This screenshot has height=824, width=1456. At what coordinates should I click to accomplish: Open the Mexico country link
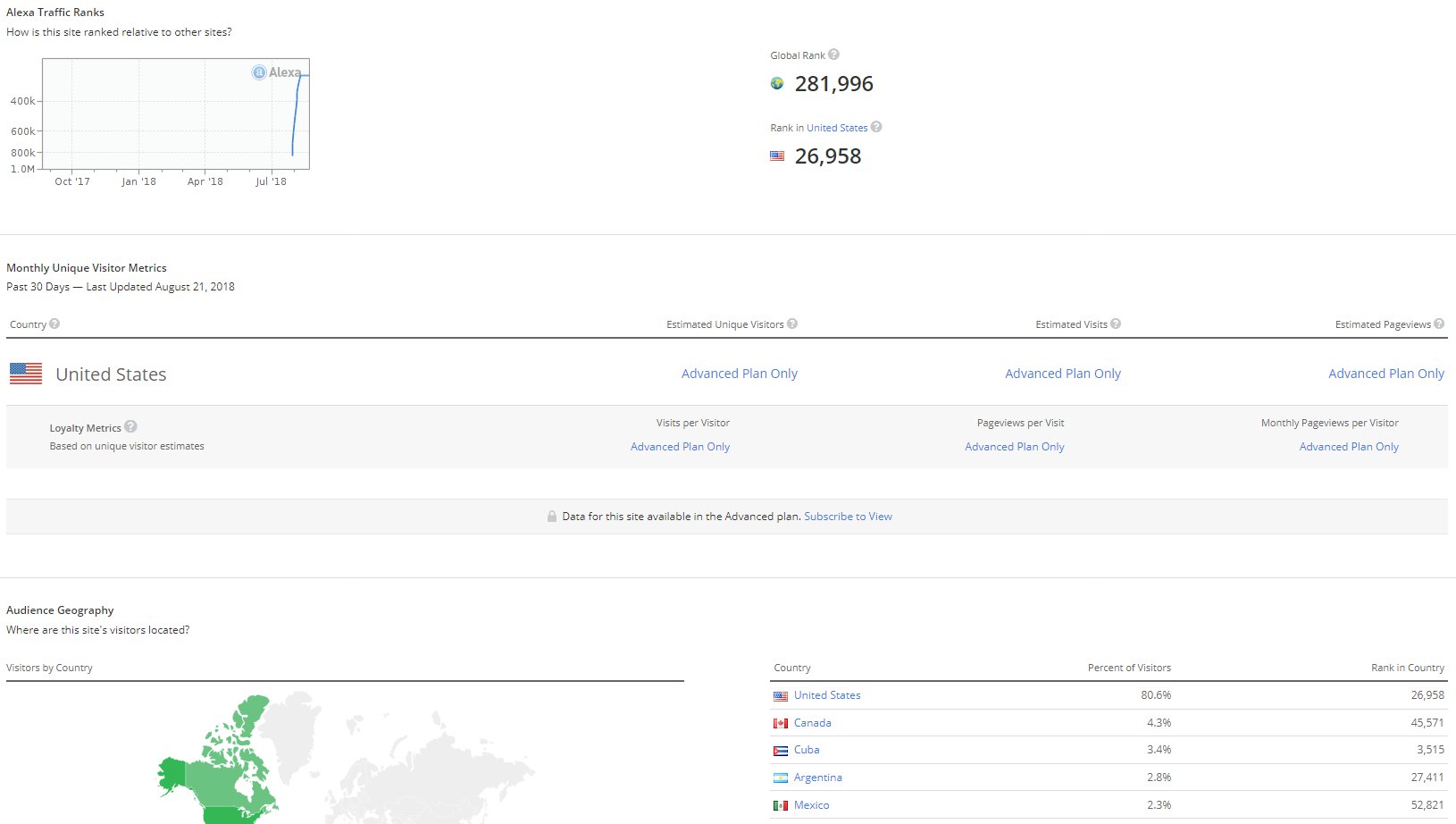pos(811,805)
